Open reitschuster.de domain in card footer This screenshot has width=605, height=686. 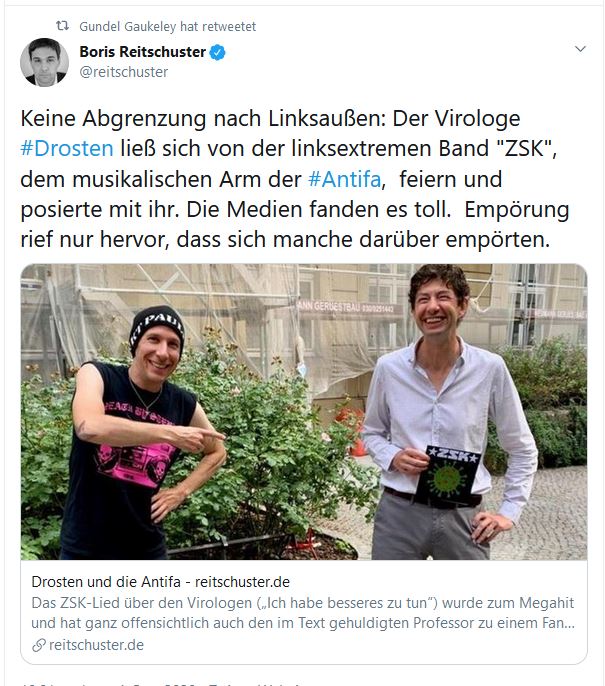click(96, 645)
